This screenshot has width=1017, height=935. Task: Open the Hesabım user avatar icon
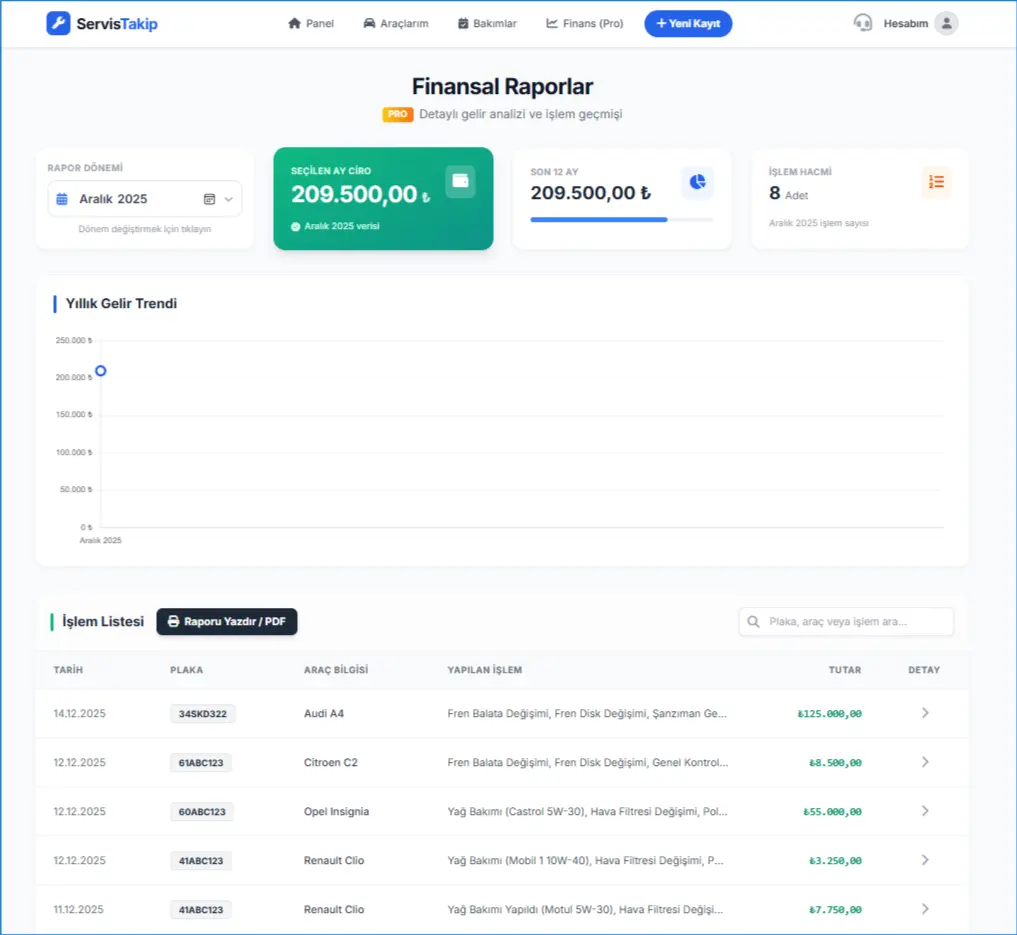pyautogui.click(x=946, y=23)
